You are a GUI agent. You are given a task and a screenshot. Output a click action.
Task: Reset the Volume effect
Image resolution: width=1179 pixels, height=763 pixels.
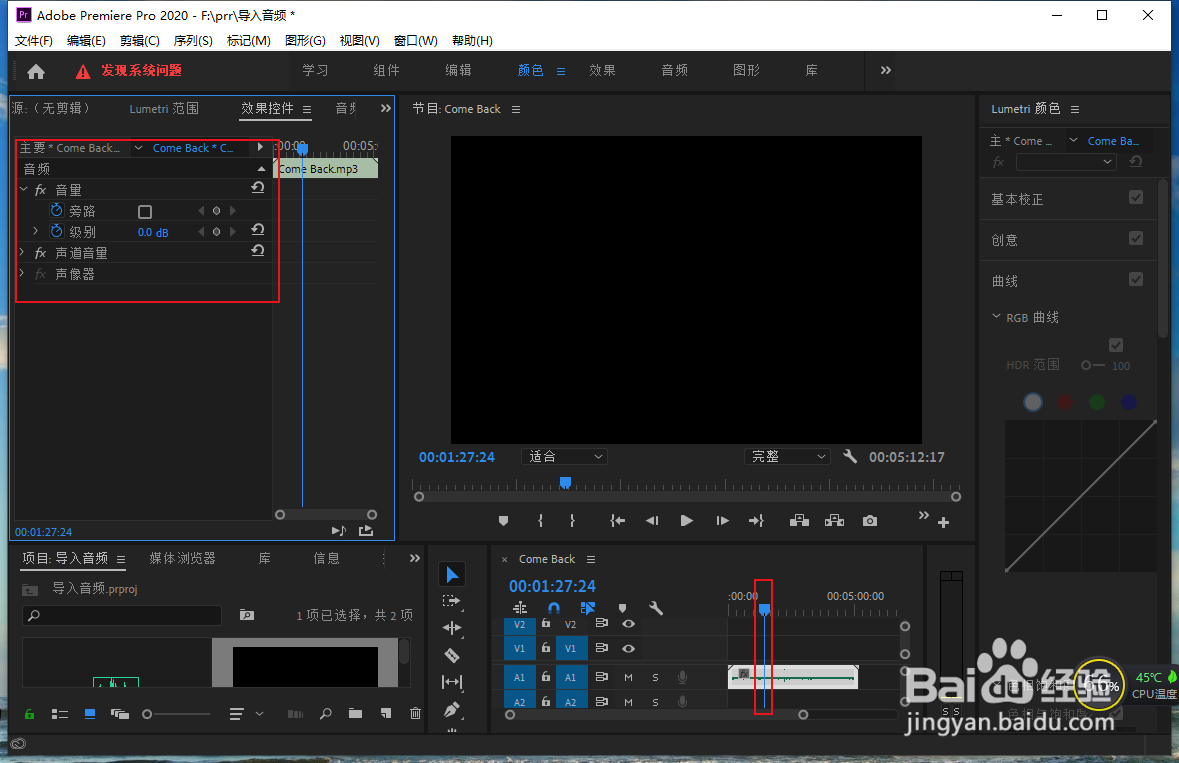[258, 187]
